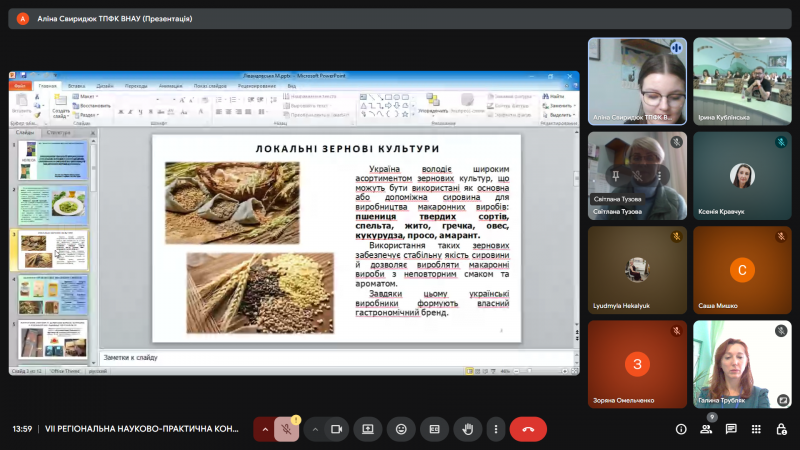Image resolution: width=800 pixels, height=450 pixels.
Task: Open the meeting details info icon
Action: click(x=681, y=429)
